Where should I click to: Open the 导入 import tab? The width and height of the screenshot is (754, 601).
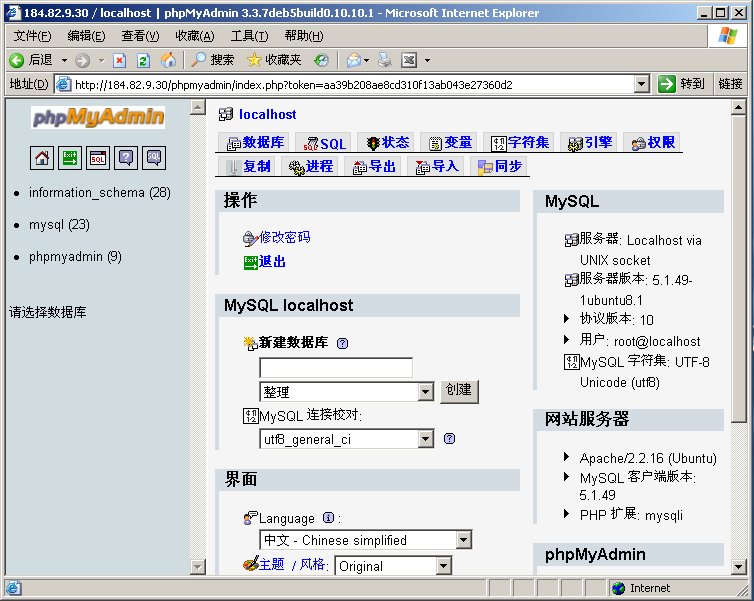(x=436, y=166)
